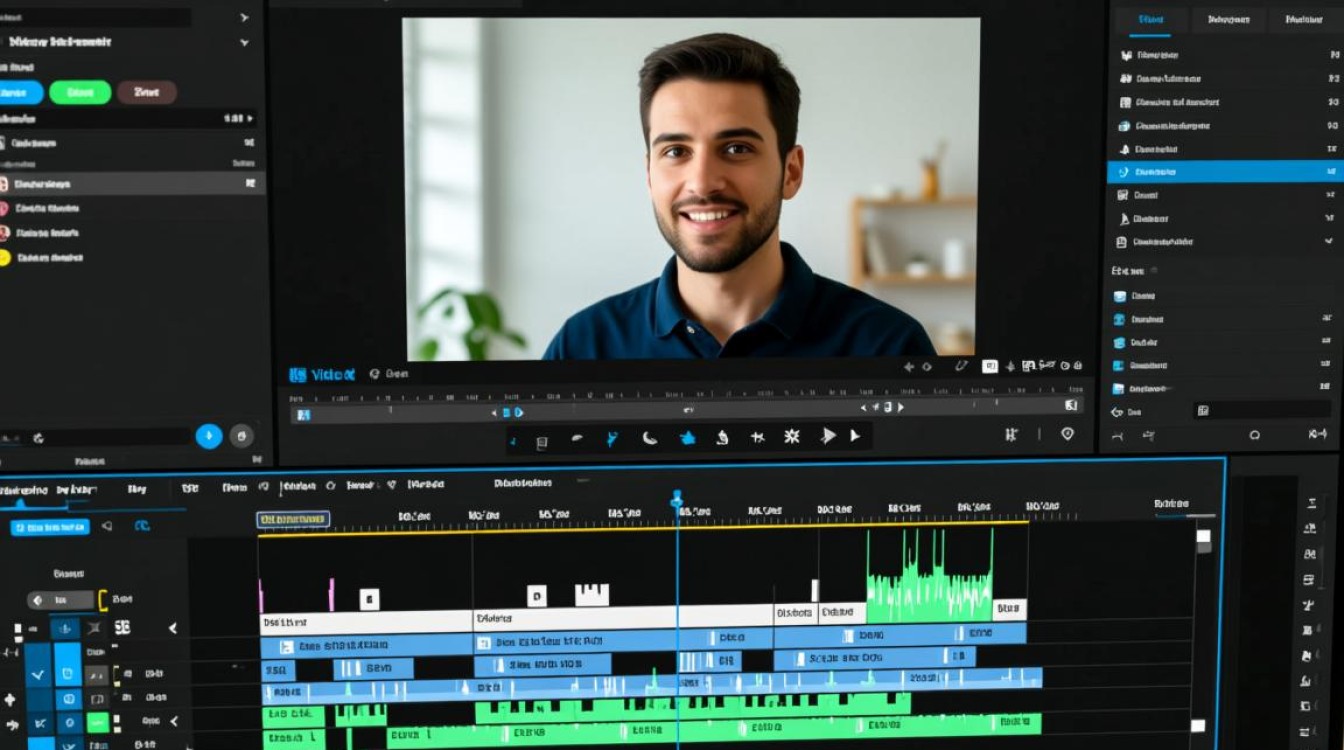Screen dimensions: 1344x750
Task: Collapse the left panel header with the down chevron
Action: (244, 43)
